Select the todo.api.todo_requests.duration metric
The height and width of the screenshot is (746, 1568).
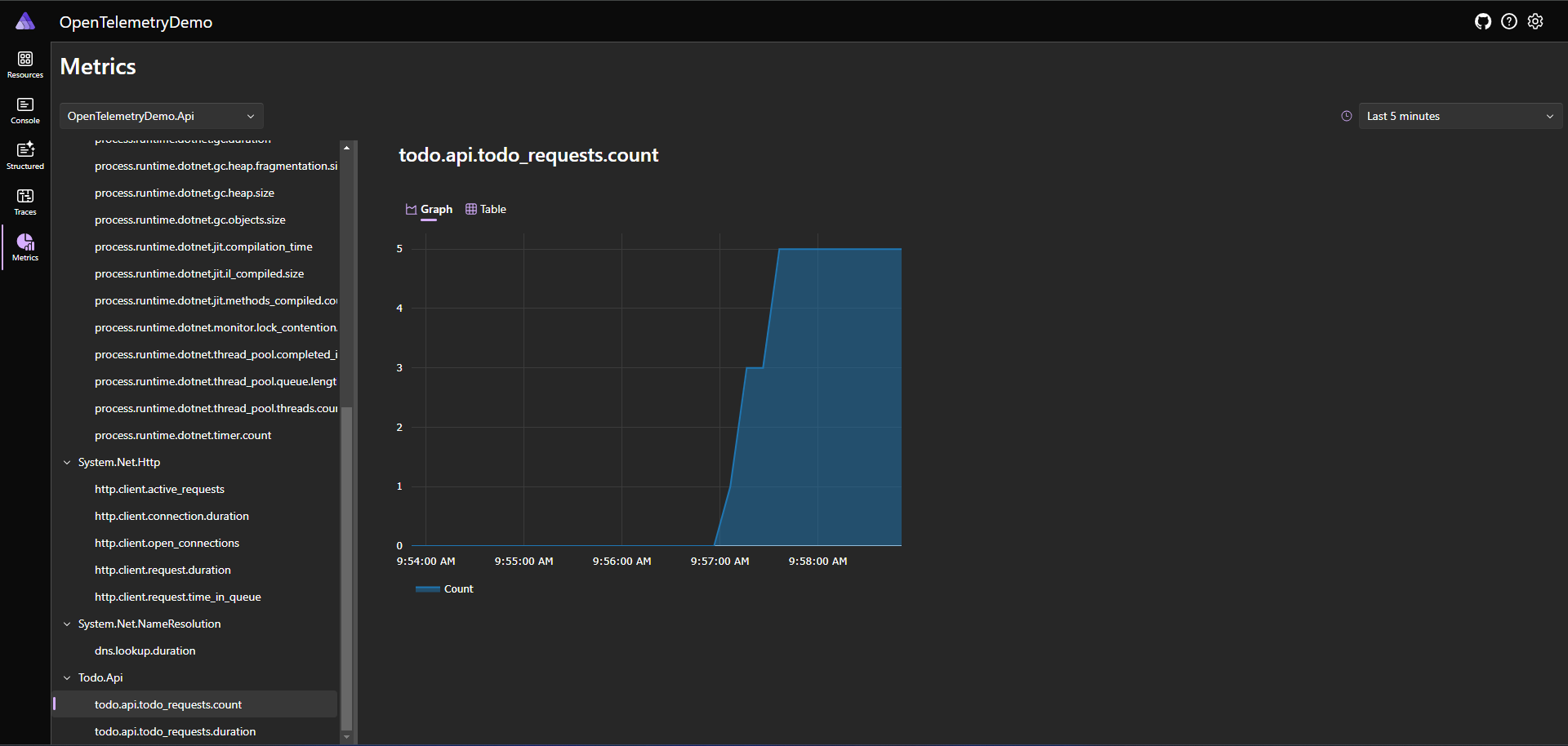[175, 731]
